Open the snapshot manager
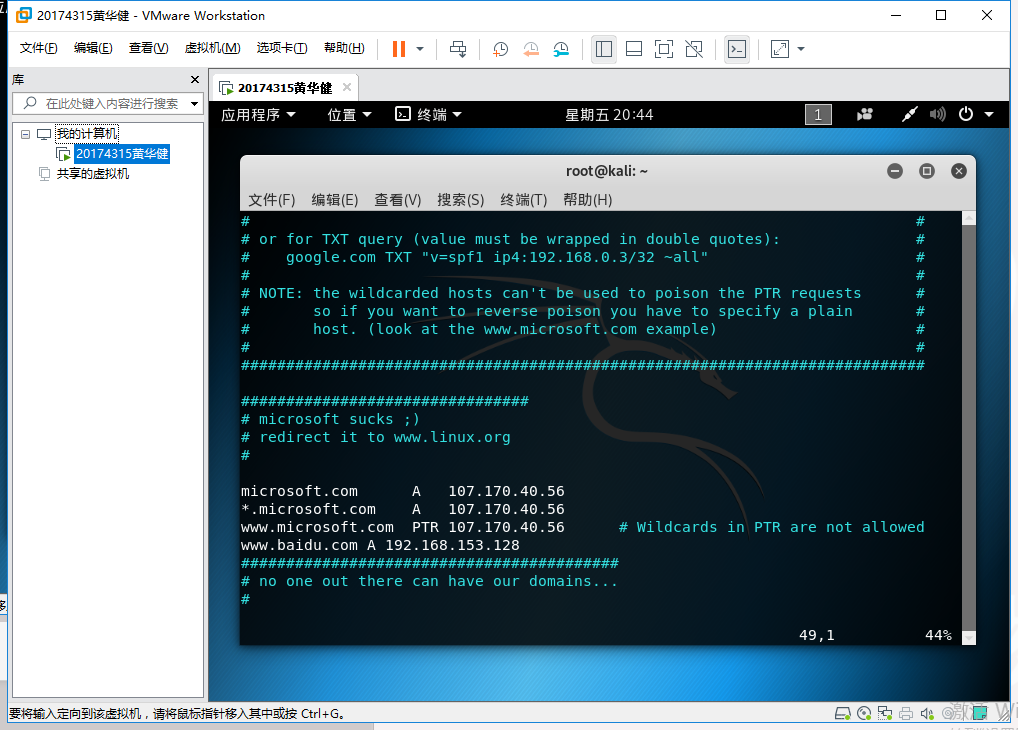 [561, 49]
